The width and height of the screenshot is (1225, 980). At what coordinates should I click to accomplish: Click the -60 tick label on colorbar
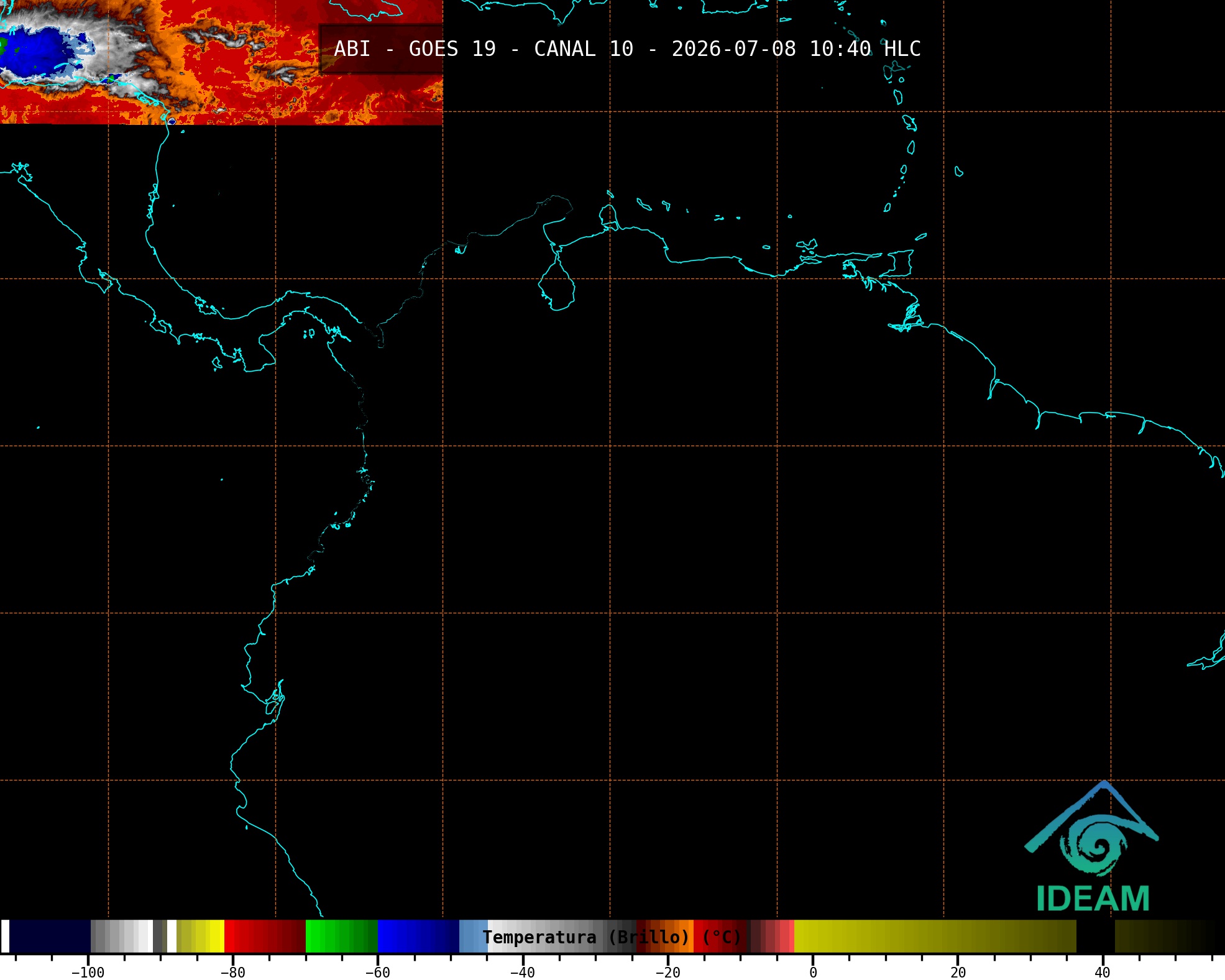(377, 973)
